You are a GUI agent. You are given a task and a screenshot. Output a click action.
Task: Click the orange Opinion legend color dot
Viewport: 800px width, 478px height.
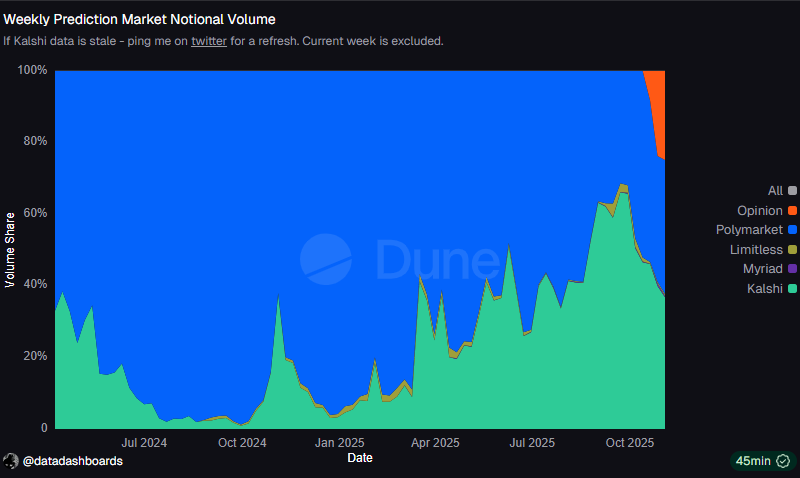(792, 210)
